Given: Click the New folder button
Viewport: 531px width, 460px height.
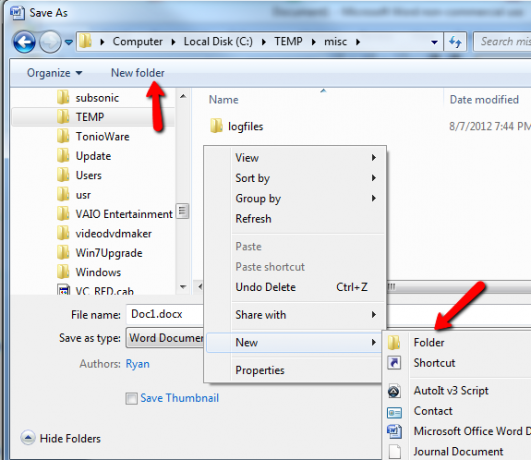Looking at the screenshot, I should 137,73.
